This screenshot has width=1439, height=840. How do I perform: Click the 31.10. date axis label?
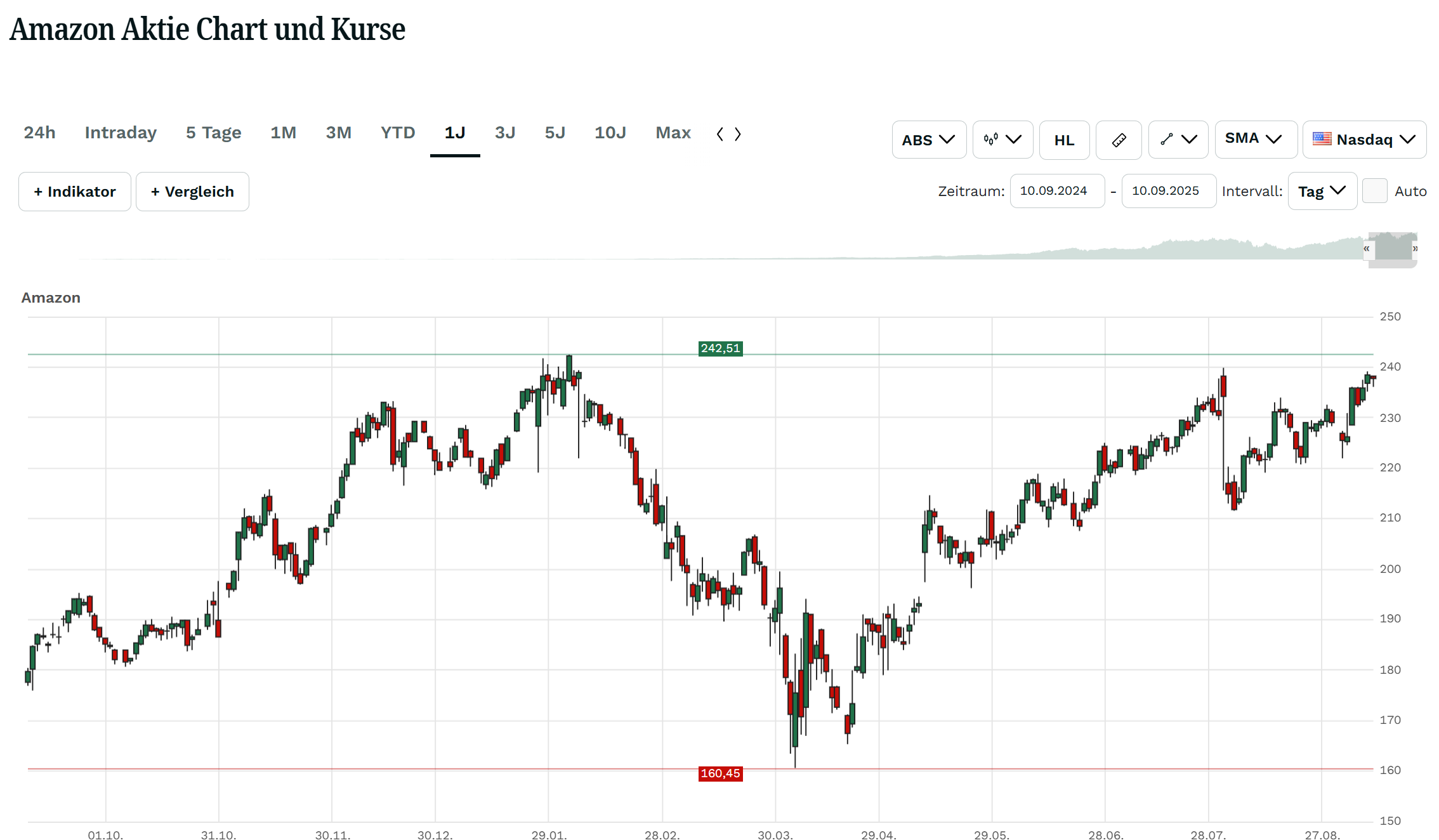tap(218, 835)
